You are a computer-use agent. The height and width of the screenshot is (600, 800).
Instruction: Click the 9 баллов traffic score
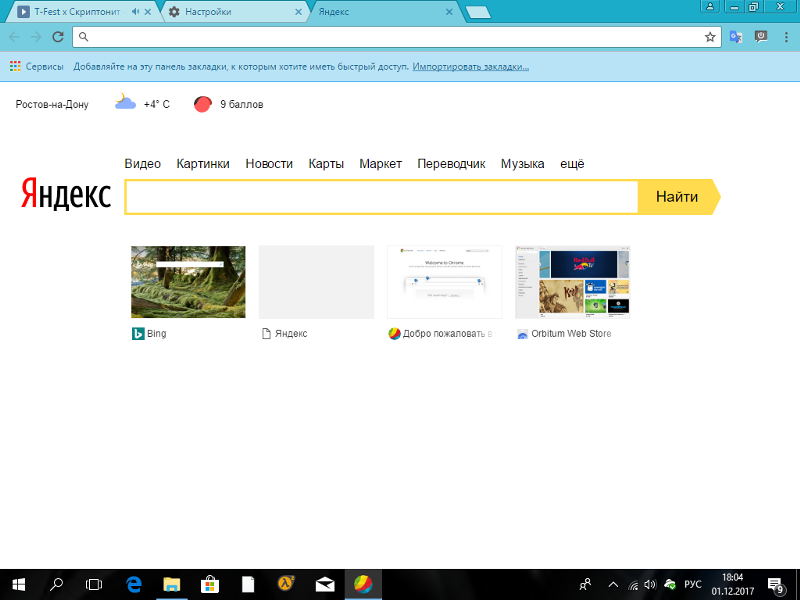(x=242, y=105)
